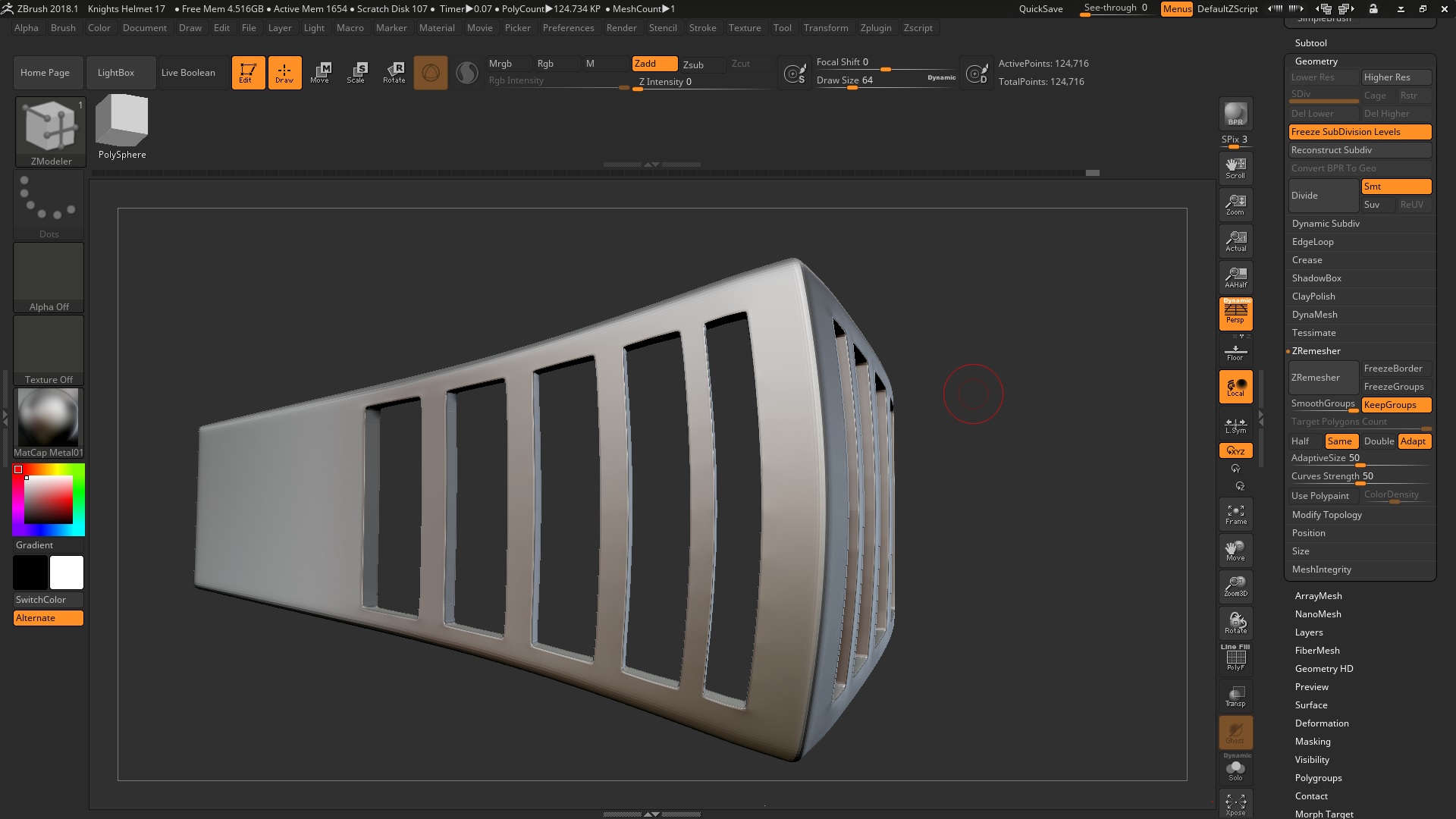Pick a color in the color picker square
Screen dimensions: 1456x819
[49, 500]
